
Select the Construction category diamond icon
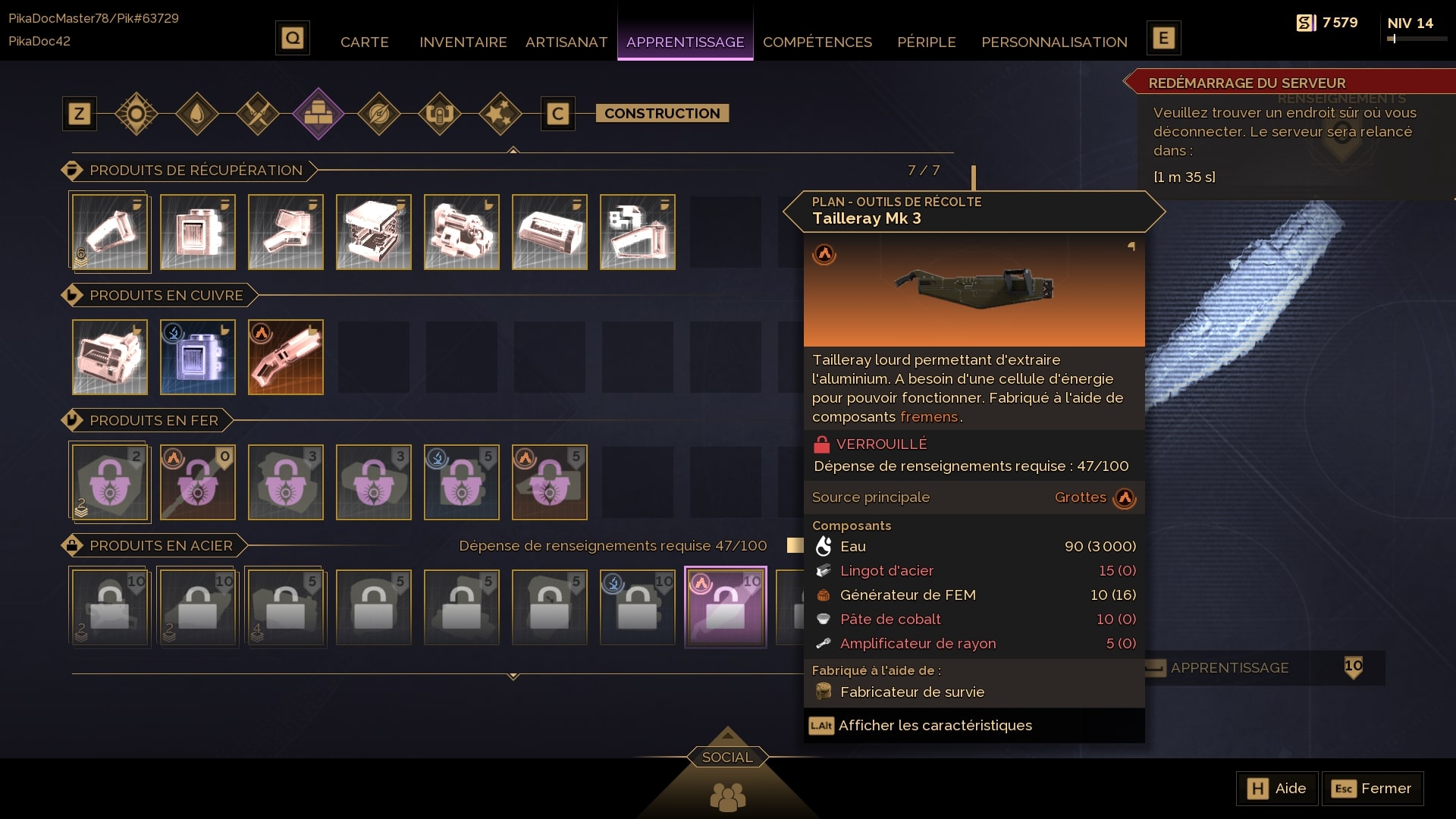(x=318, y=114)
